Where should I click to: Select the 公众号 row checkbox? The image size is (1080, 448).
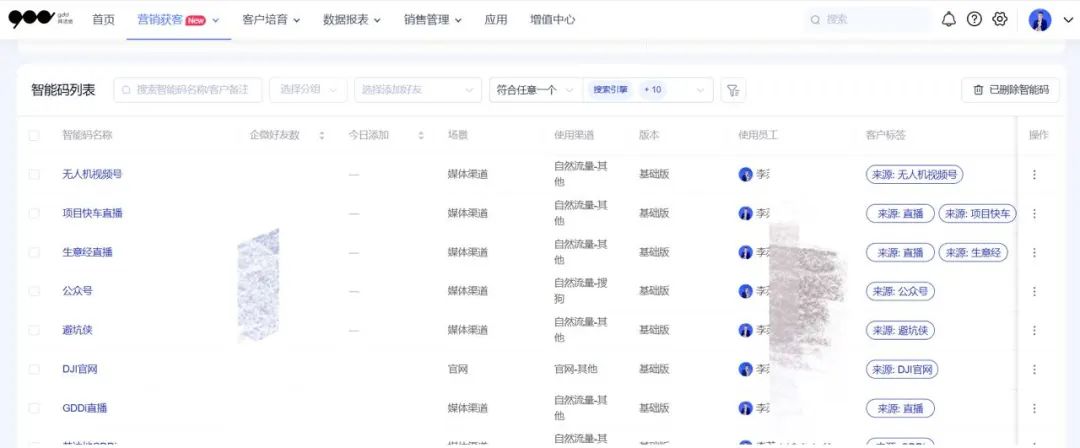(x=34, y=292)
